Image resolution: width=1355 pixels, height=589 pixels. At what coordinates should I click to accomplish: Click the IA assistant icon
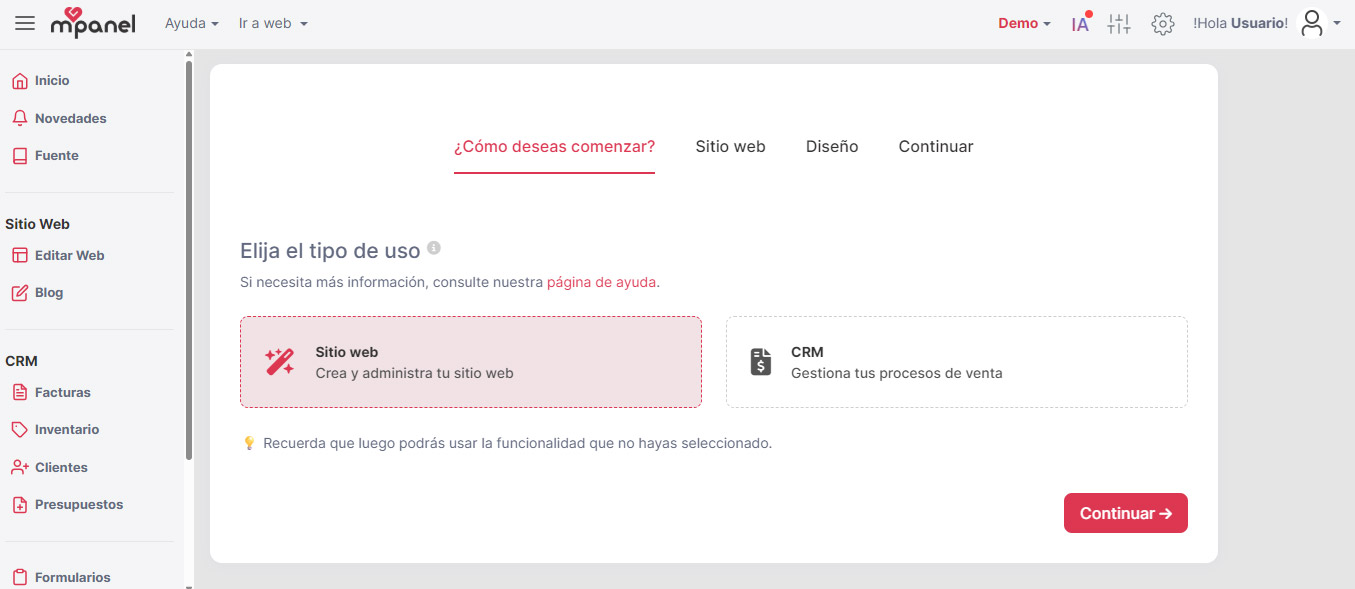point(1080,24)
